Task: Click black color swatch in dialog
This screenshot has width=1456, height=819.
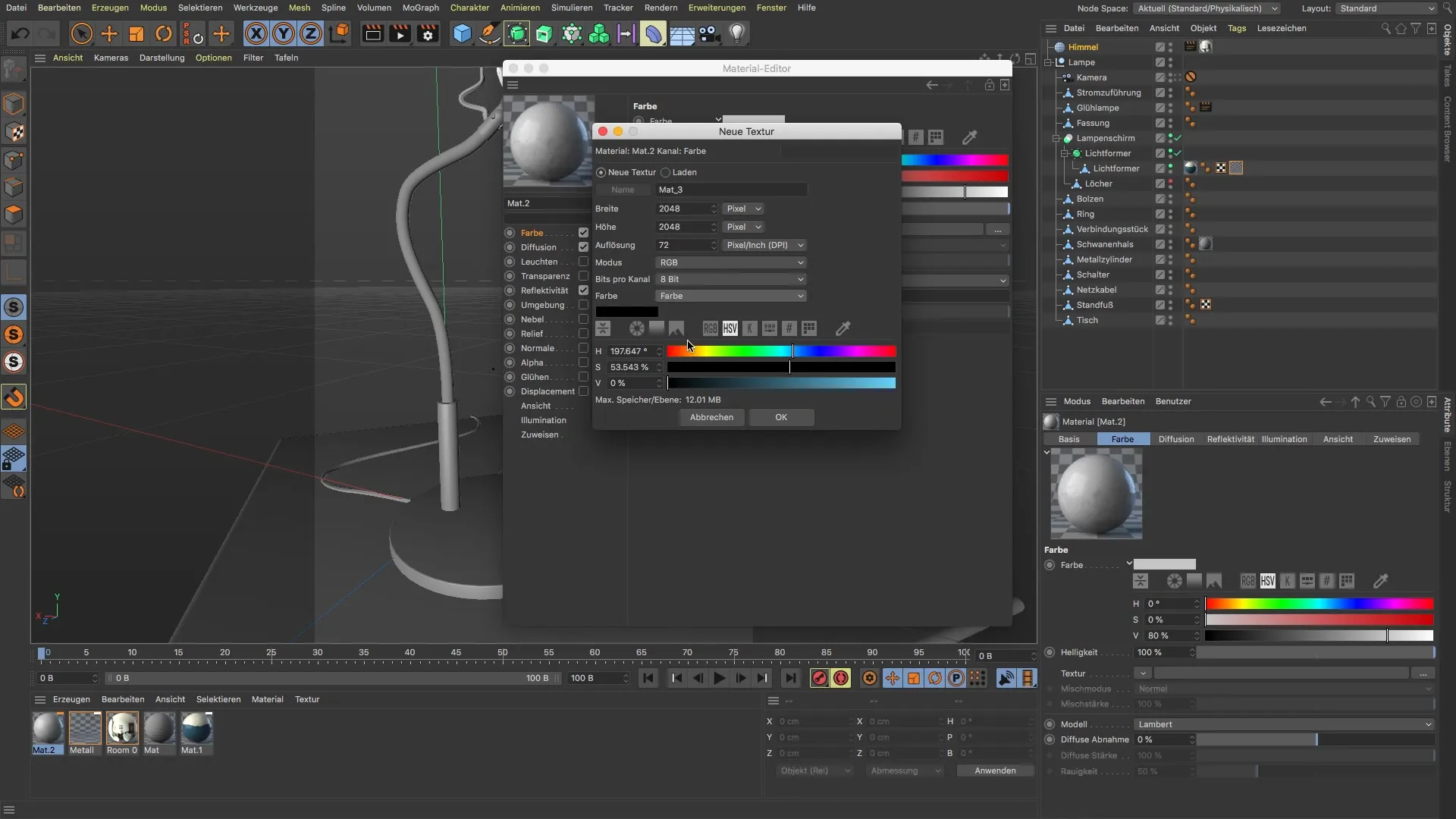Action: coord(626,312)
